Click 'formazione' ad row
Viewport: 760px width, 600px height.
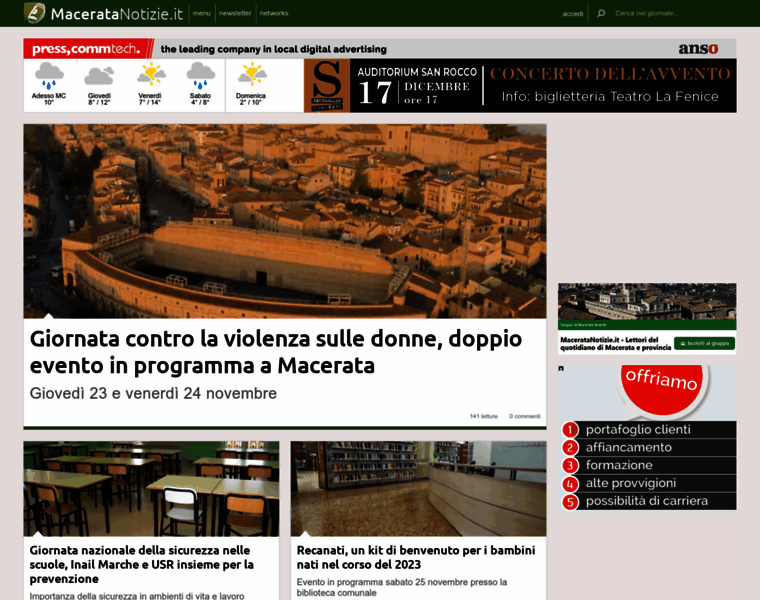point(649,465)
